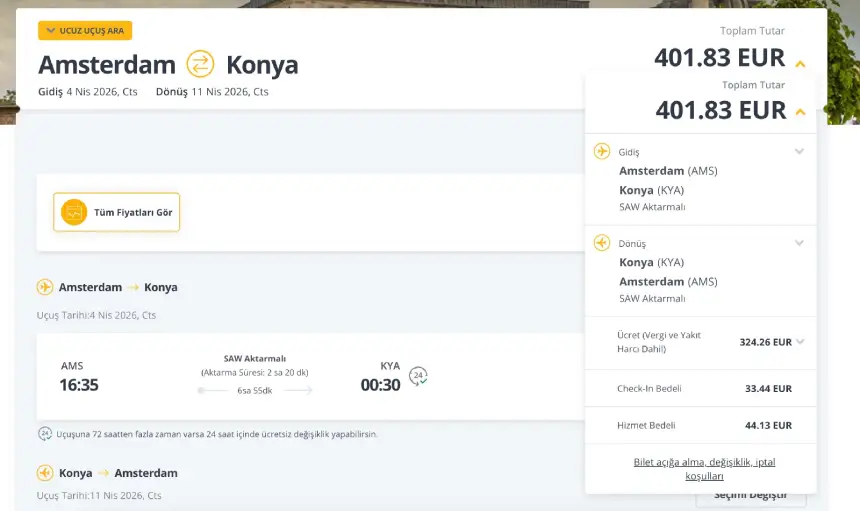Screen dimensions: 860x511
Task: Click the Seçimi Değiştir button
Action: coord(751,495)
